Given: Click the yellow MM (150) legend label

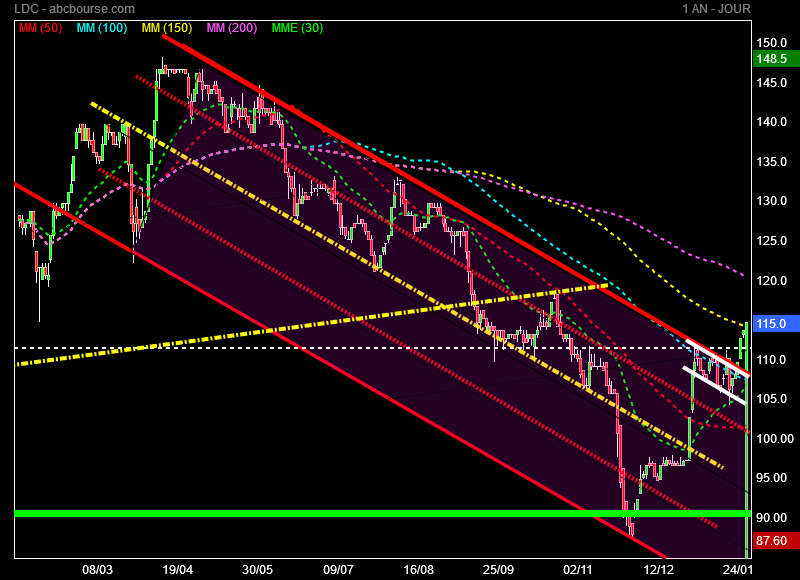Looking at the screenshot, I should [167, 28].
